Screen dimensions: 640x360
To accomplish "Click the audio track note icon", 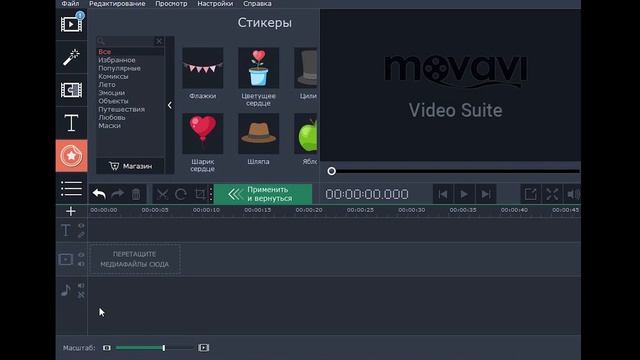I will click(66, 290).
